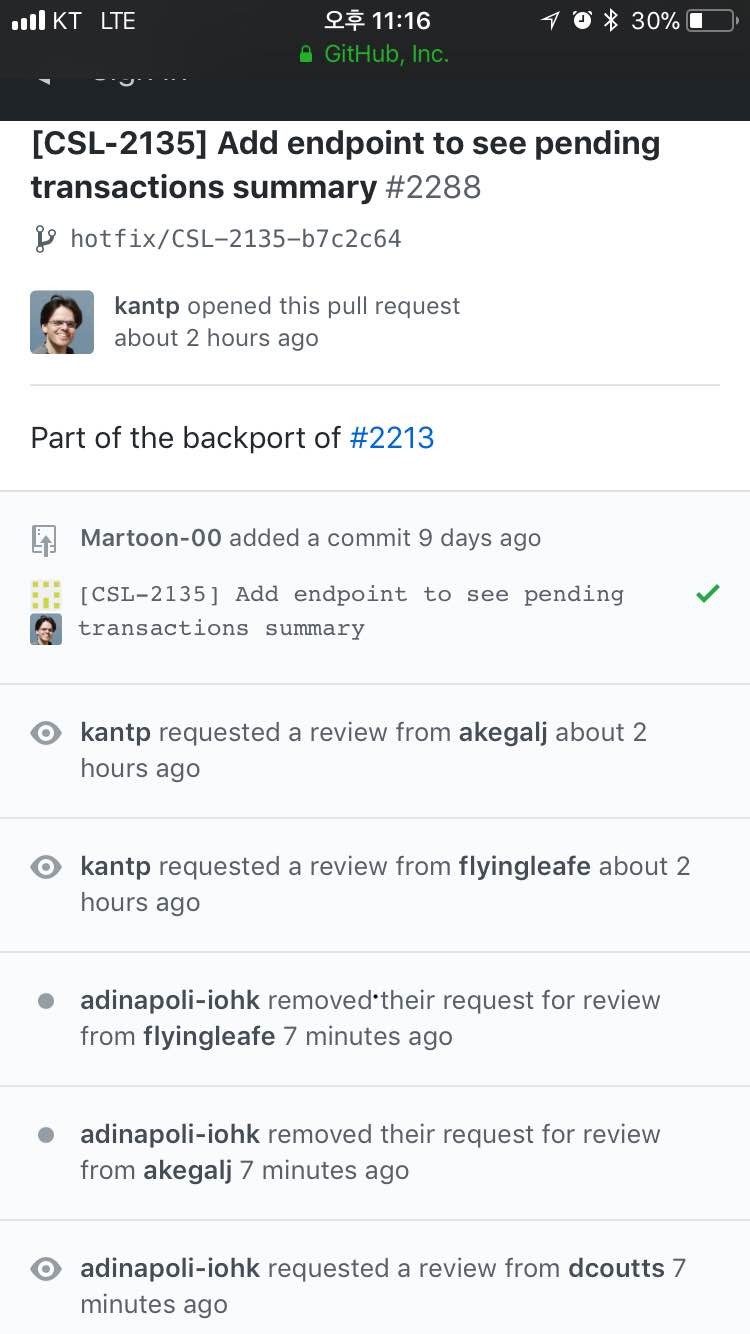Click the dot icon beside flyingleafe removal event
750x1334 pixels.
(x=45, y=1001)
